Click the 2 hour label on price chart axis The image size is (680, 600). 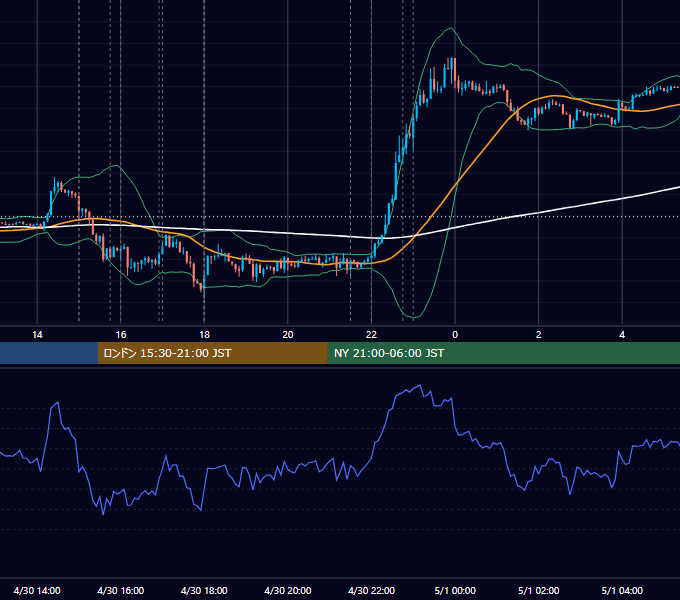pos(539,335)
